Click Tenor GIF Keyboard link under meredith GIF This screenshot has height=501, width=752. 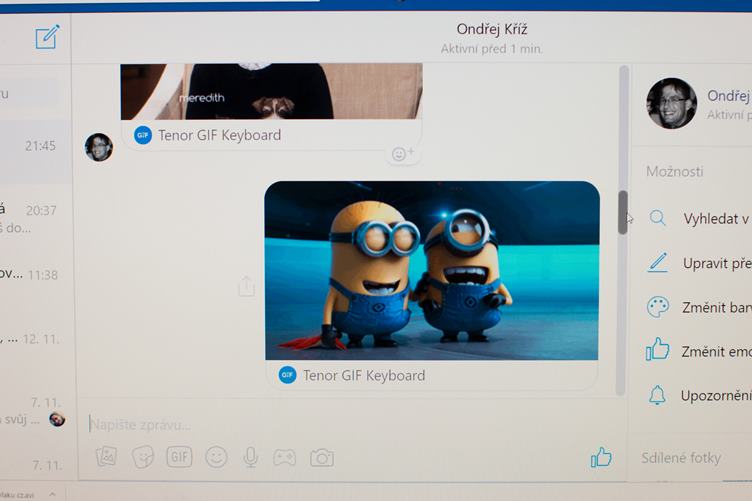(x=220, y=135)
